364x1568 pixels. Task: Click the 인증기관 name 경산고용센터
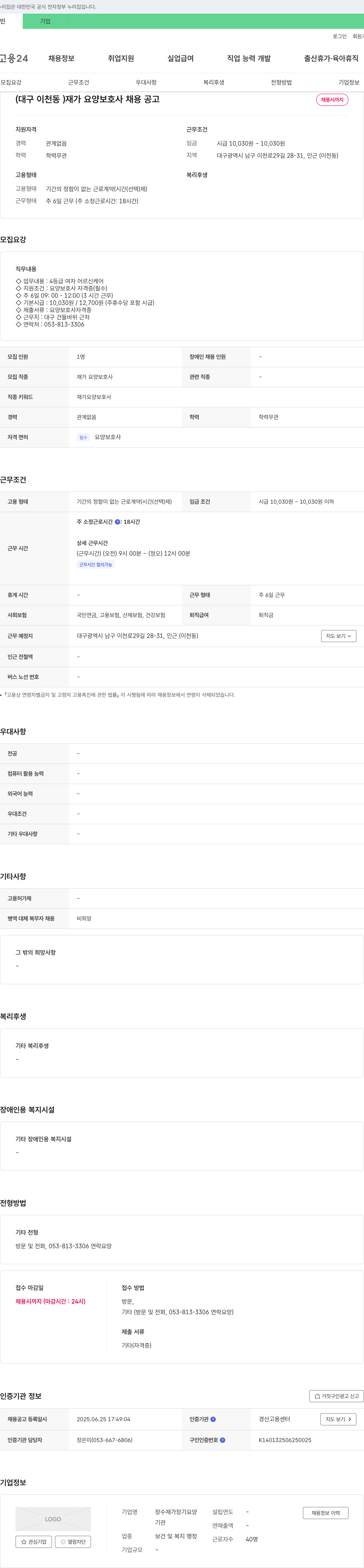pyautogui.click(x=275, y=1419)
